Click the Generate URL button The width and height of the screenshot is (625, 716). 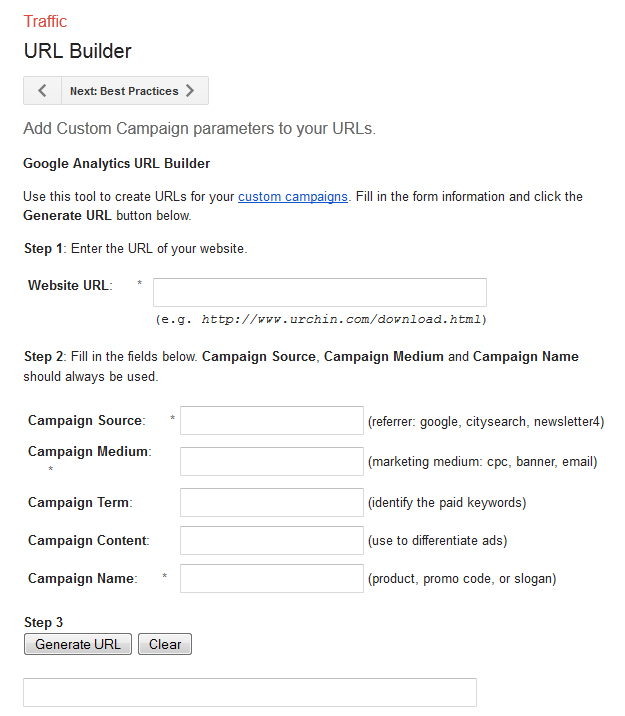(x=78, y=644)
